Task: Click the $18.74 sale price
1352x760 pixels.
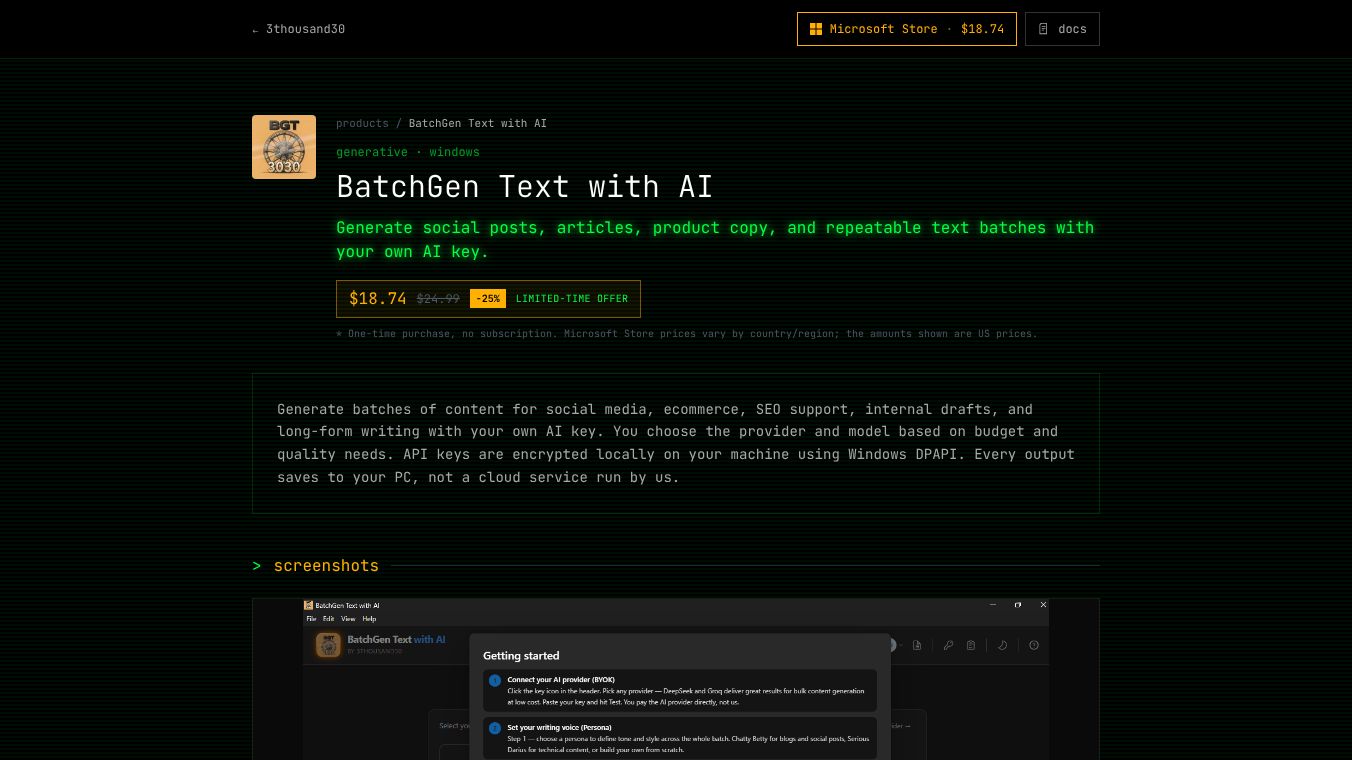Action: pos(378,298)
